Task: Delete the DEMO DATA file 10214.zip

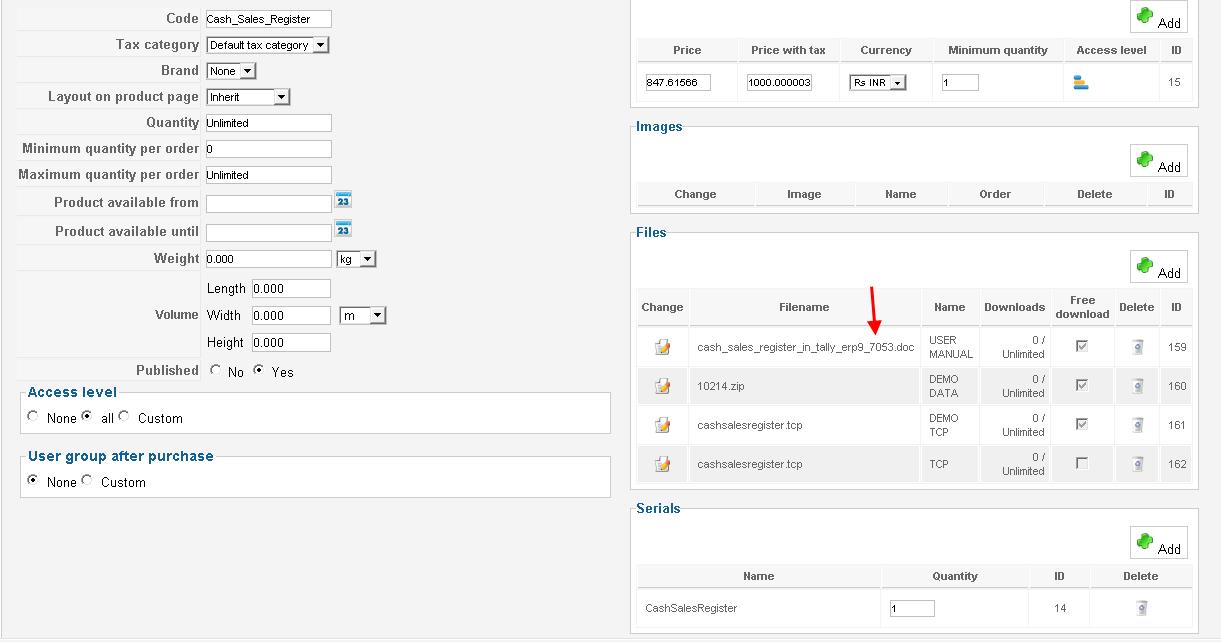Action: (1137, 386)
